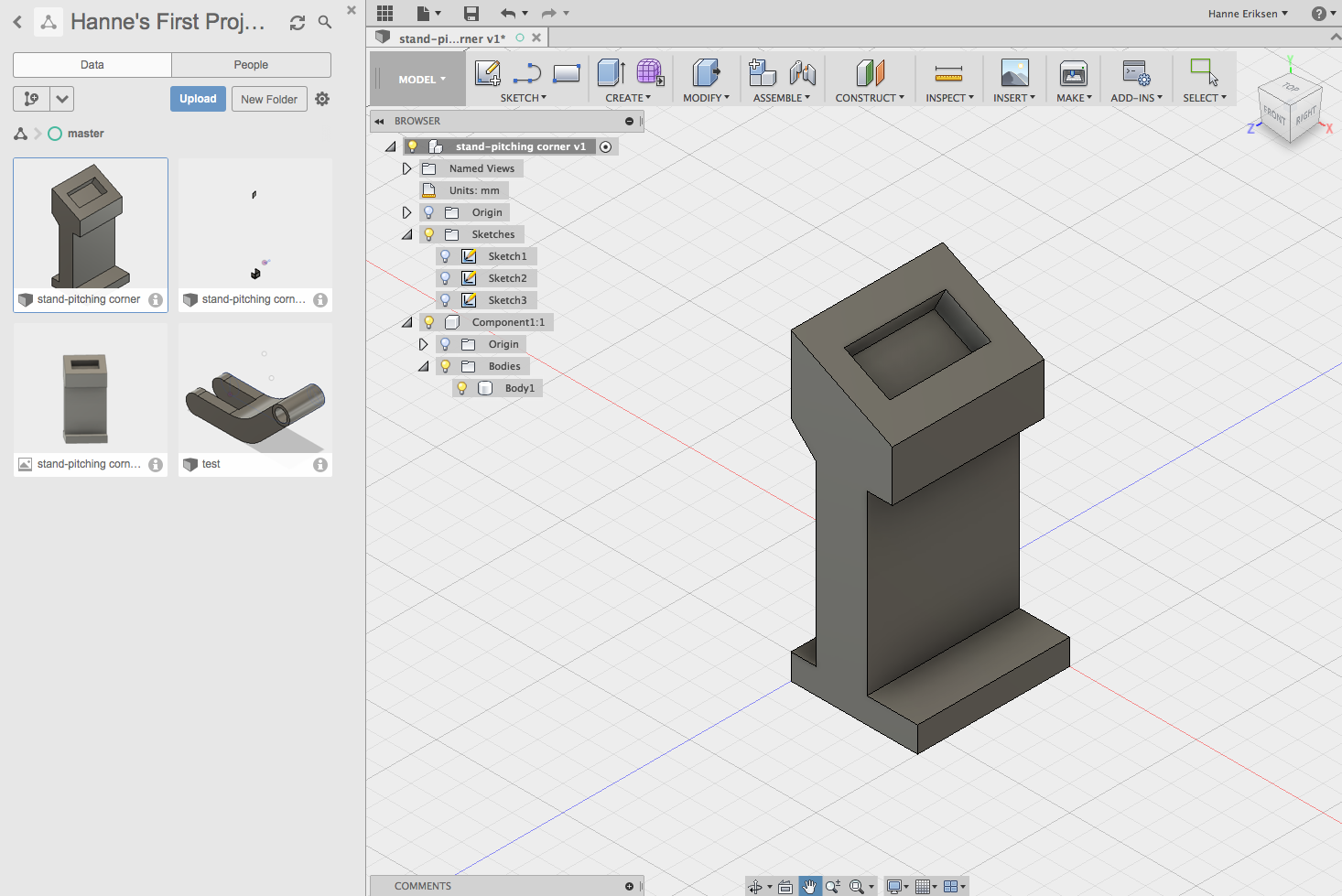Switch to the Data tab
Image resolution: width=1342 pixels, height=896 pixels.
92,65
